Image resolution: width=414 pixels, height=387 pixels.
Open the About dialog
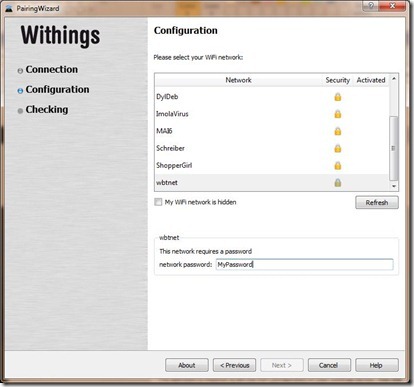[x=187, y=365]
